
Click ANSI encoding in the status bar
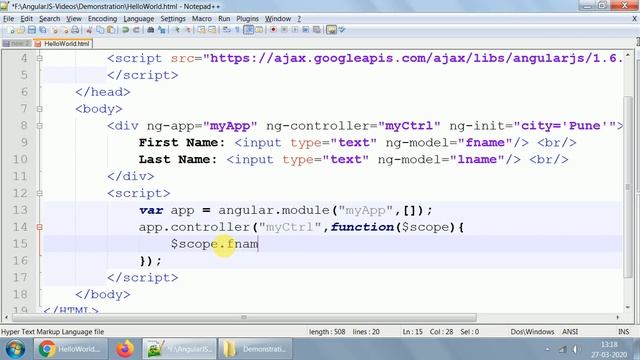[x=570, y=332]
